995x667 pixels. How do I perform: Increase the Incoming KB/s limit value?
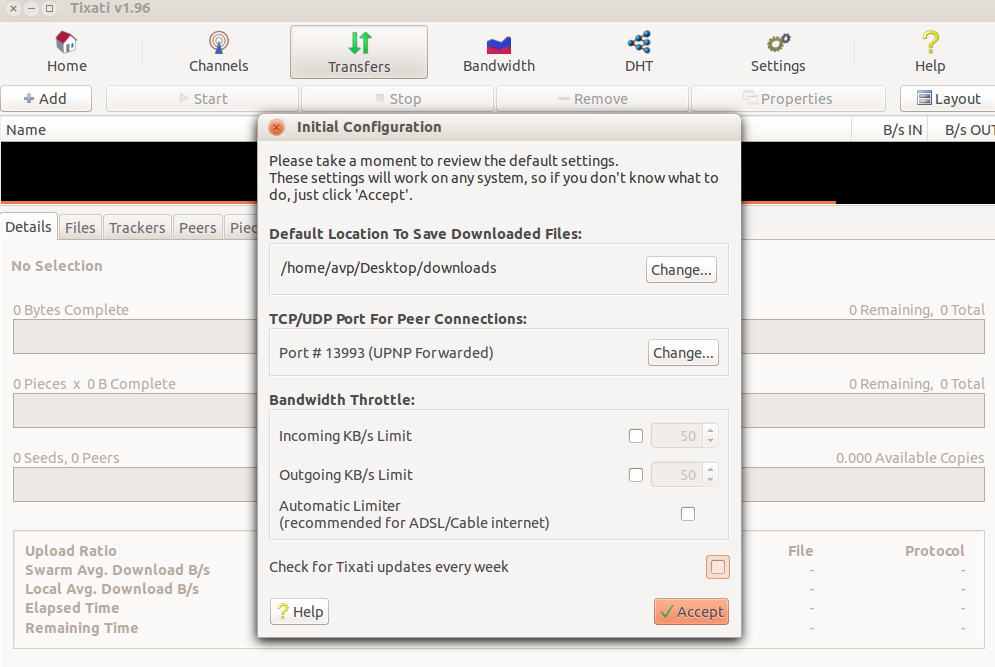click(711, 430)
